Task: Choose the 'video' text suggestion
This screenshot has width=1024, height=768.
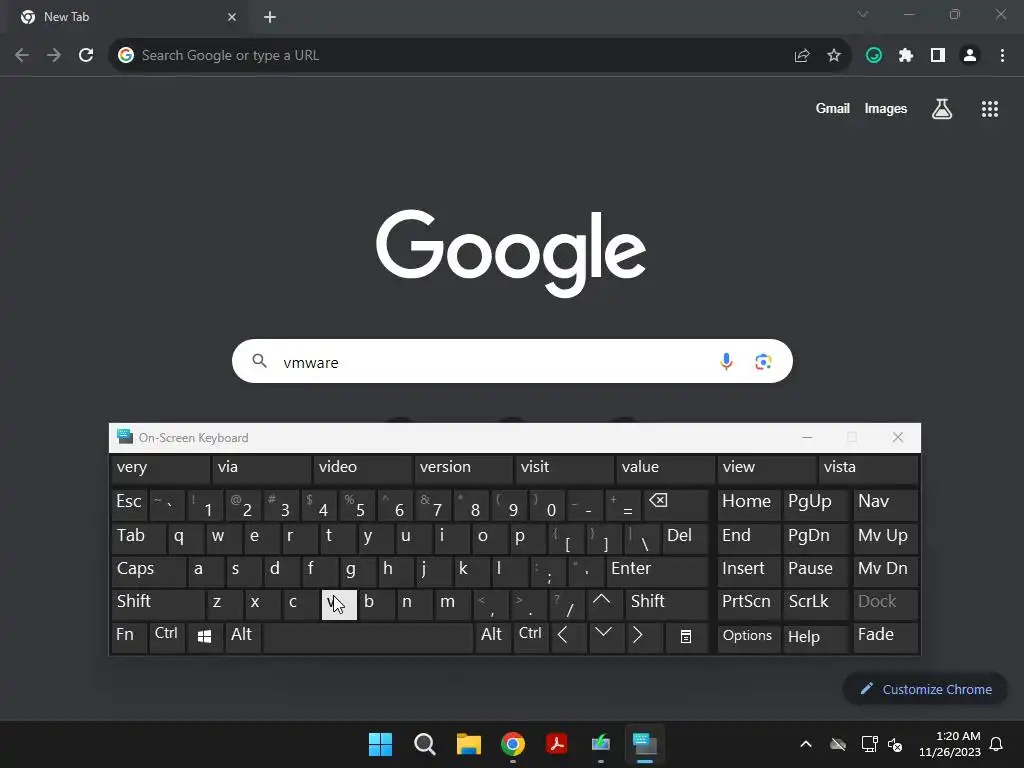Action: pyautogui.click(x=362, y=468)
